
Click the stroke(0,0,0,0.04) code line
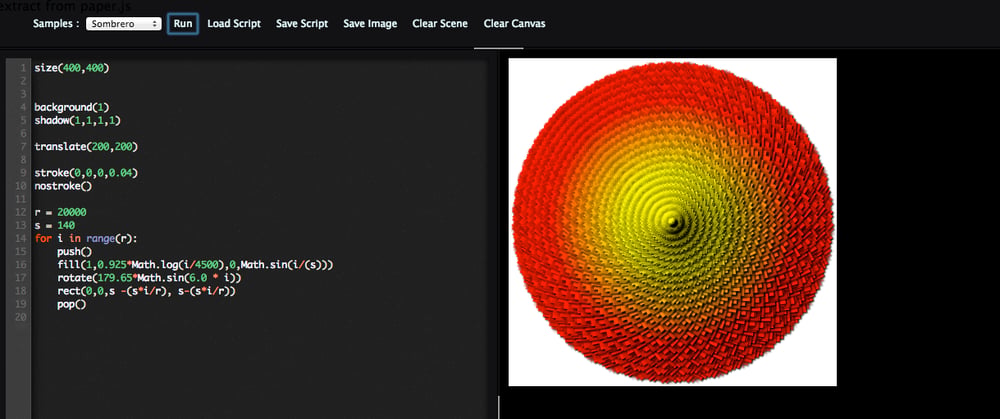coord(86,173)
